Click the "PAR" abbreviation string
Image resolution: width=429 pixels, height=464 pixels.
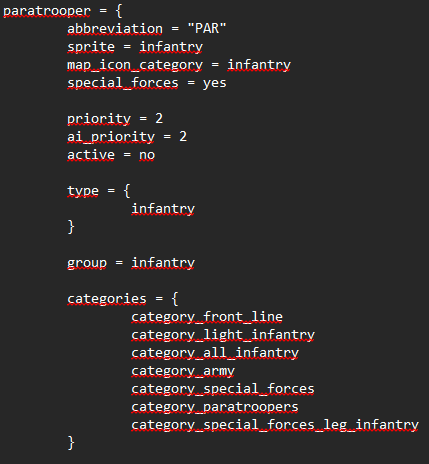click(x=207, y=28)
